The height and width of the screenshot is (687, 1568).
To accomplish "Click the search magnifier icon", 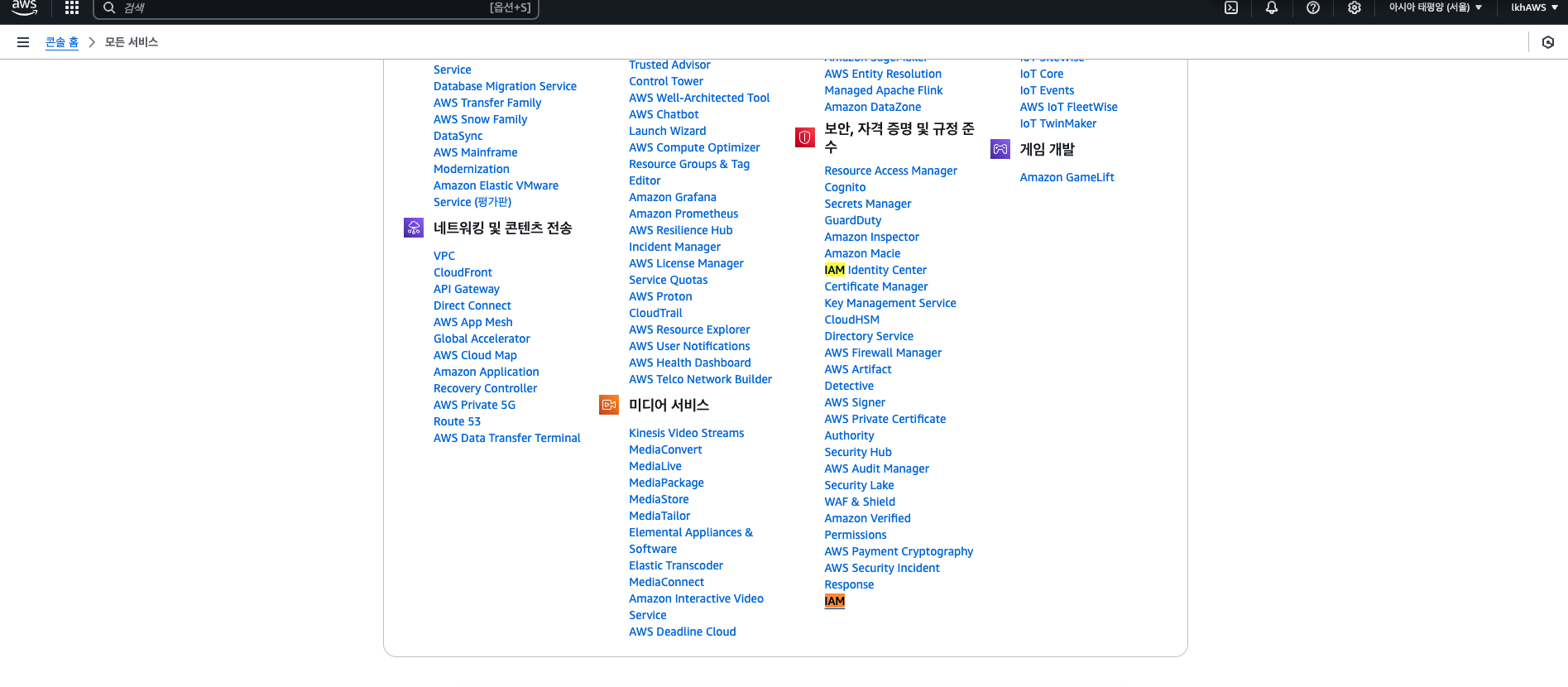I will point(109,7).
